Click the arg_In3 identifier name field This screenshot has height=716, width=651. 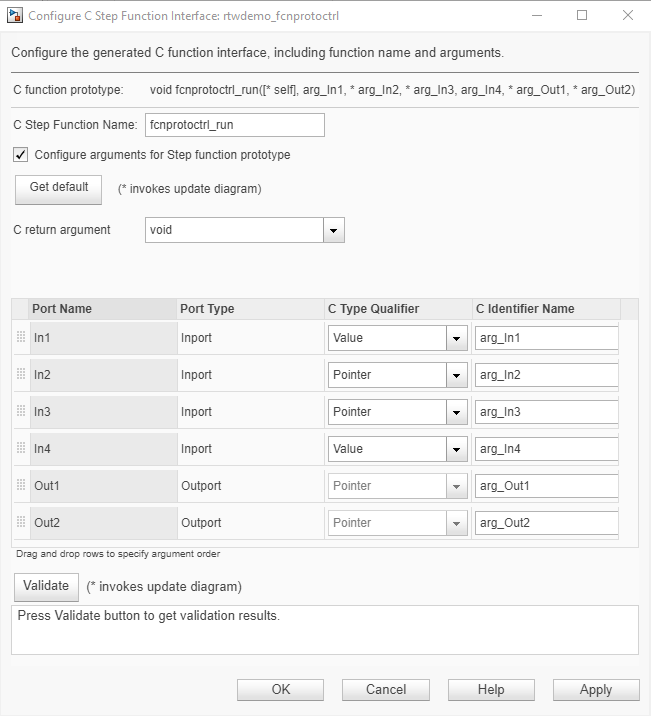(x=546, y=412)
